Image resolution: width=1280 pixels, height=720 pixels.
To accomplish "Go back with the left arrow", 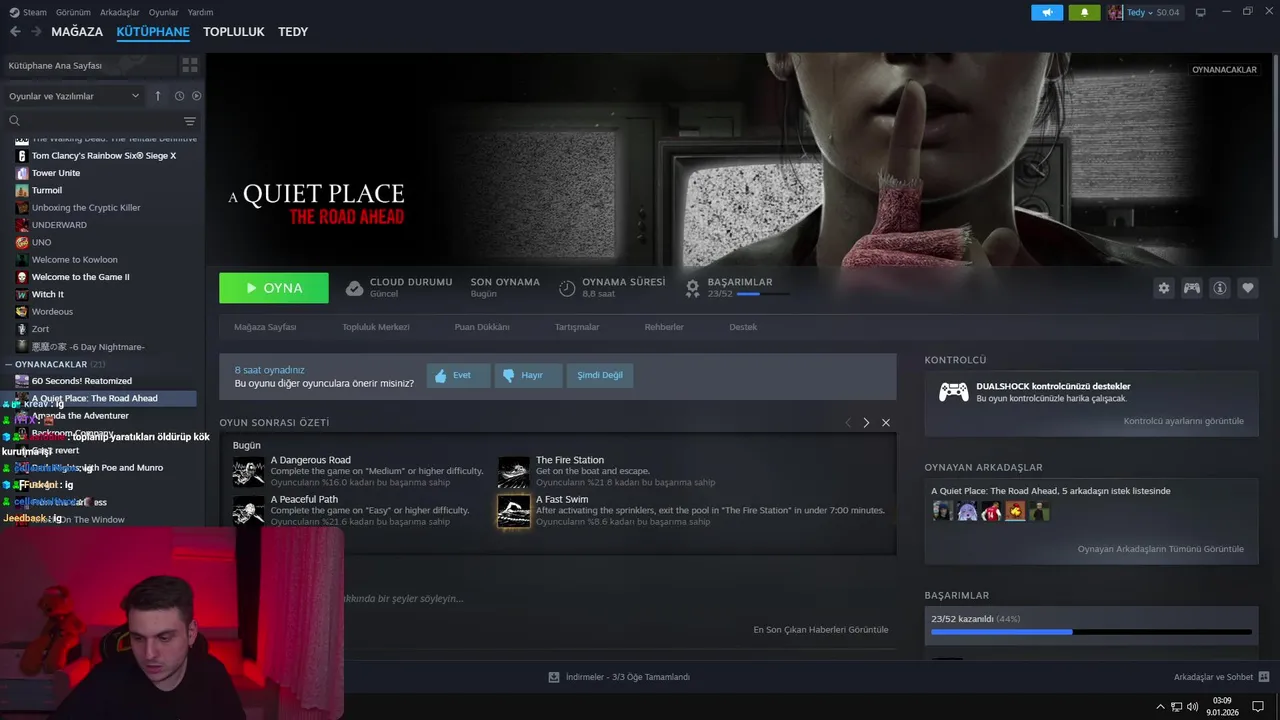I will click(x=15, y=31).
